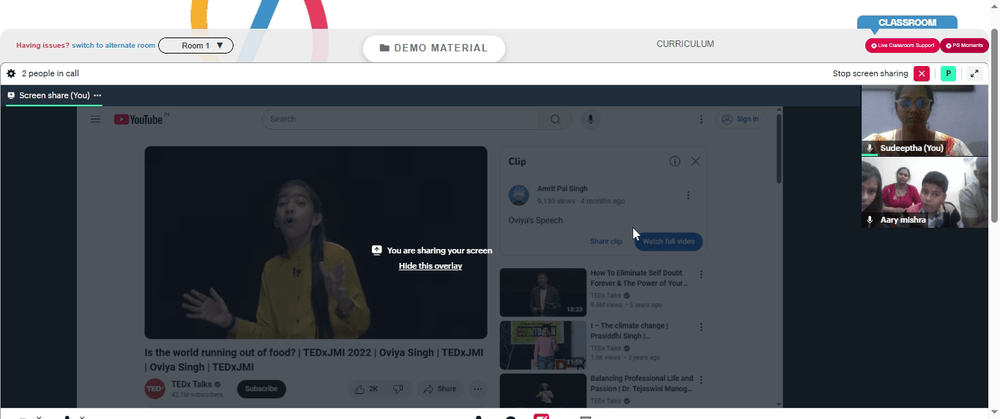1000x419 pixels.
Task: Open options for I – The climate change video
Action: [701, 327]
